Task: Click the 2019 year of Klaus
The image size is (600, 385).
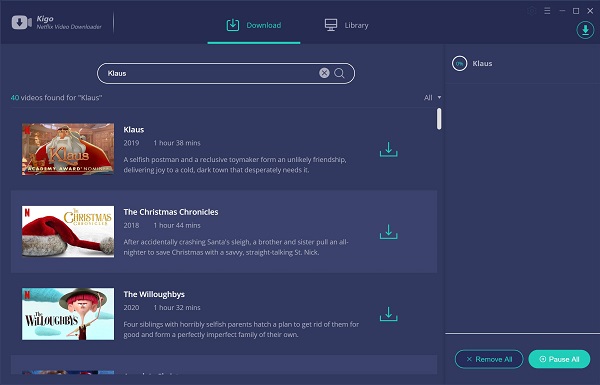Action: [x=131, y=143]
